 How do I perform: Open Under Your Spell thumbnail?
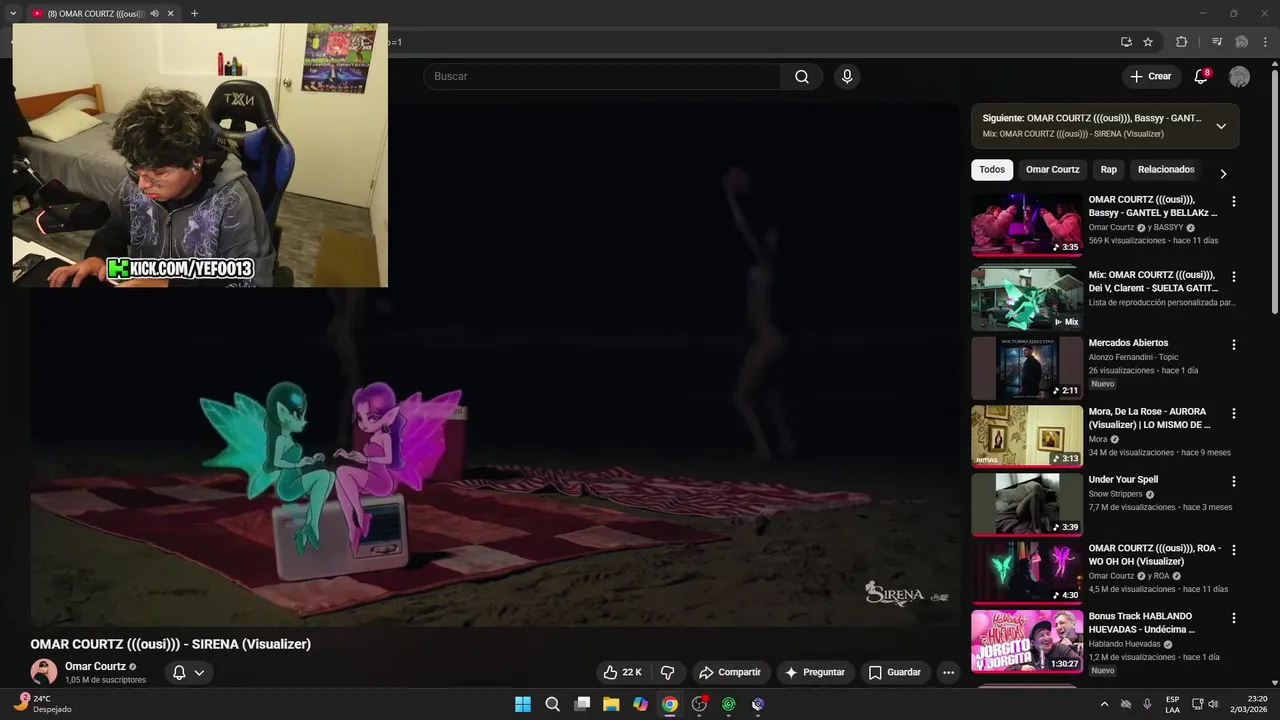pos(1027,504)
